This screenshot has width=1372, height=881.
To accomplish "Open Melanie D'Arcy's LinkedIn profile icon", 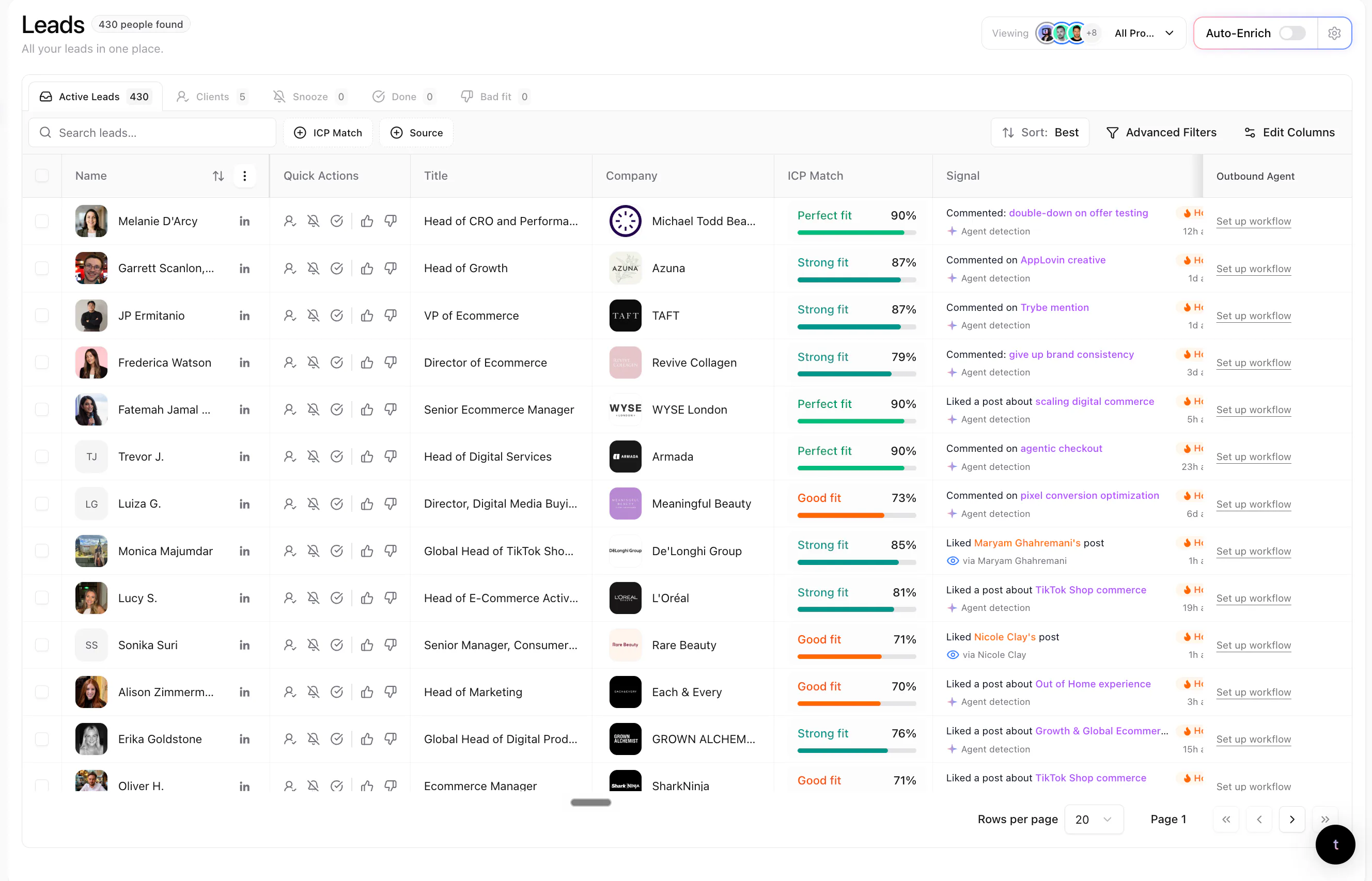I will [x=244, y=222].
